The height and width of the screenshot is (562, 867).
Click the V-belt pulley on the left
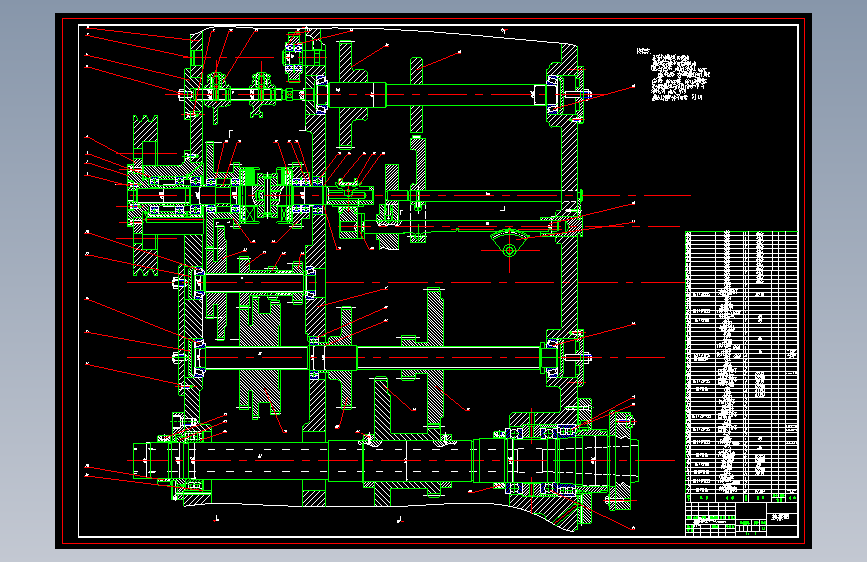click(145, 195)
